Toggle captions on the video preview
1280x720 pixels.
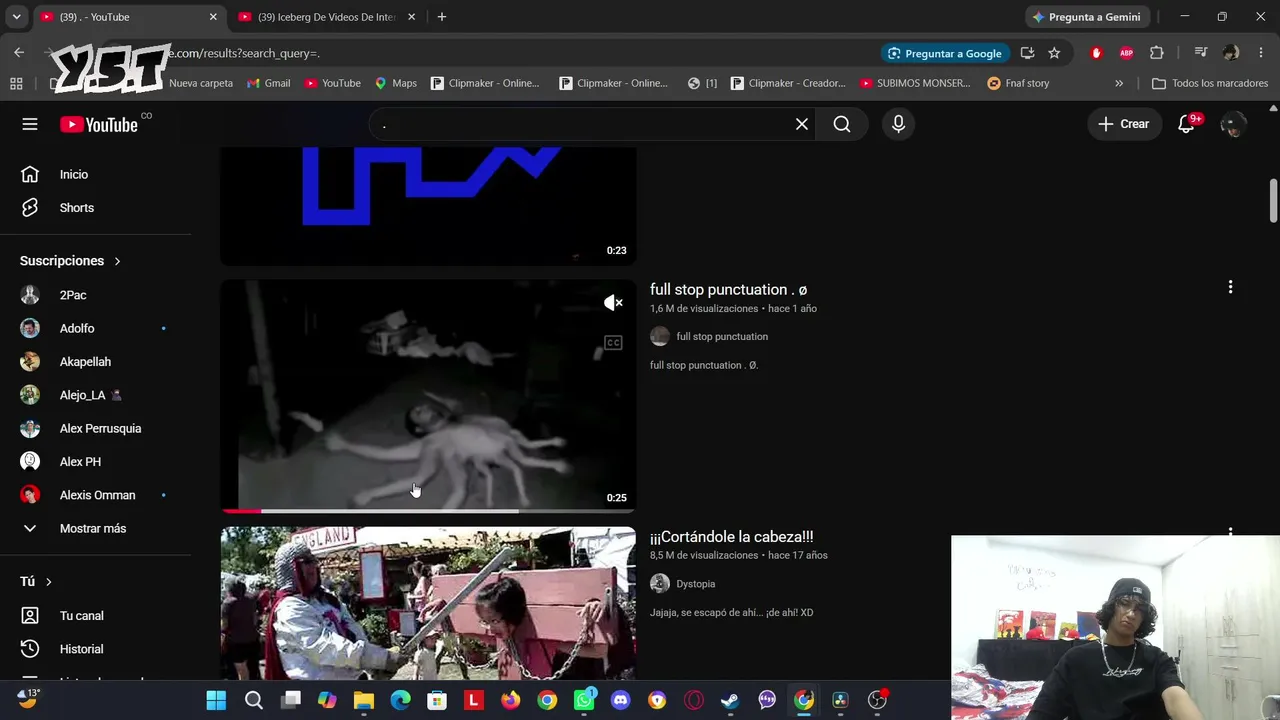click(613, 343)
